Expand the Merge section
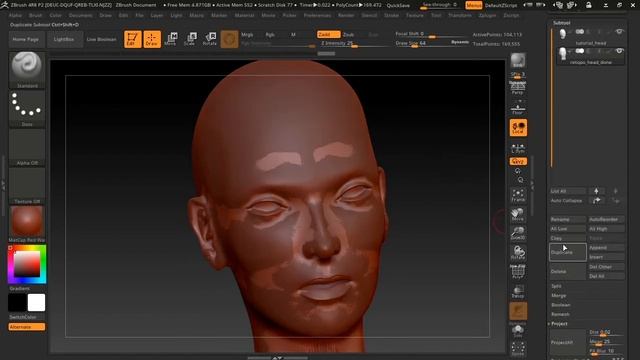Image resolution: width=640 pixels, height=360 pixels. tap(558, 296)
